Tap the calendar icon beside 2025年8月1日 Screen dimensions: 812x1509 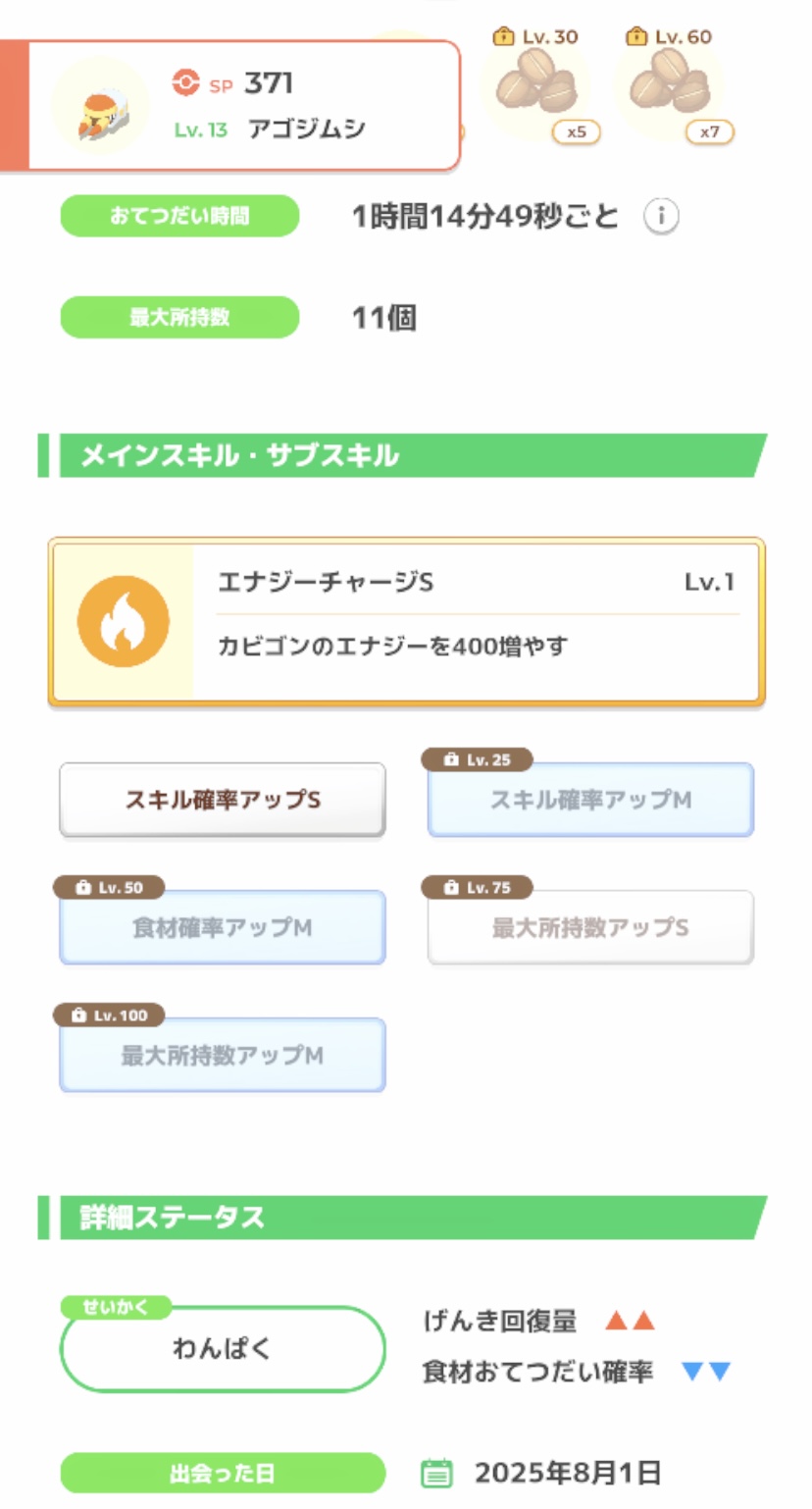[x=436, y=1473]
